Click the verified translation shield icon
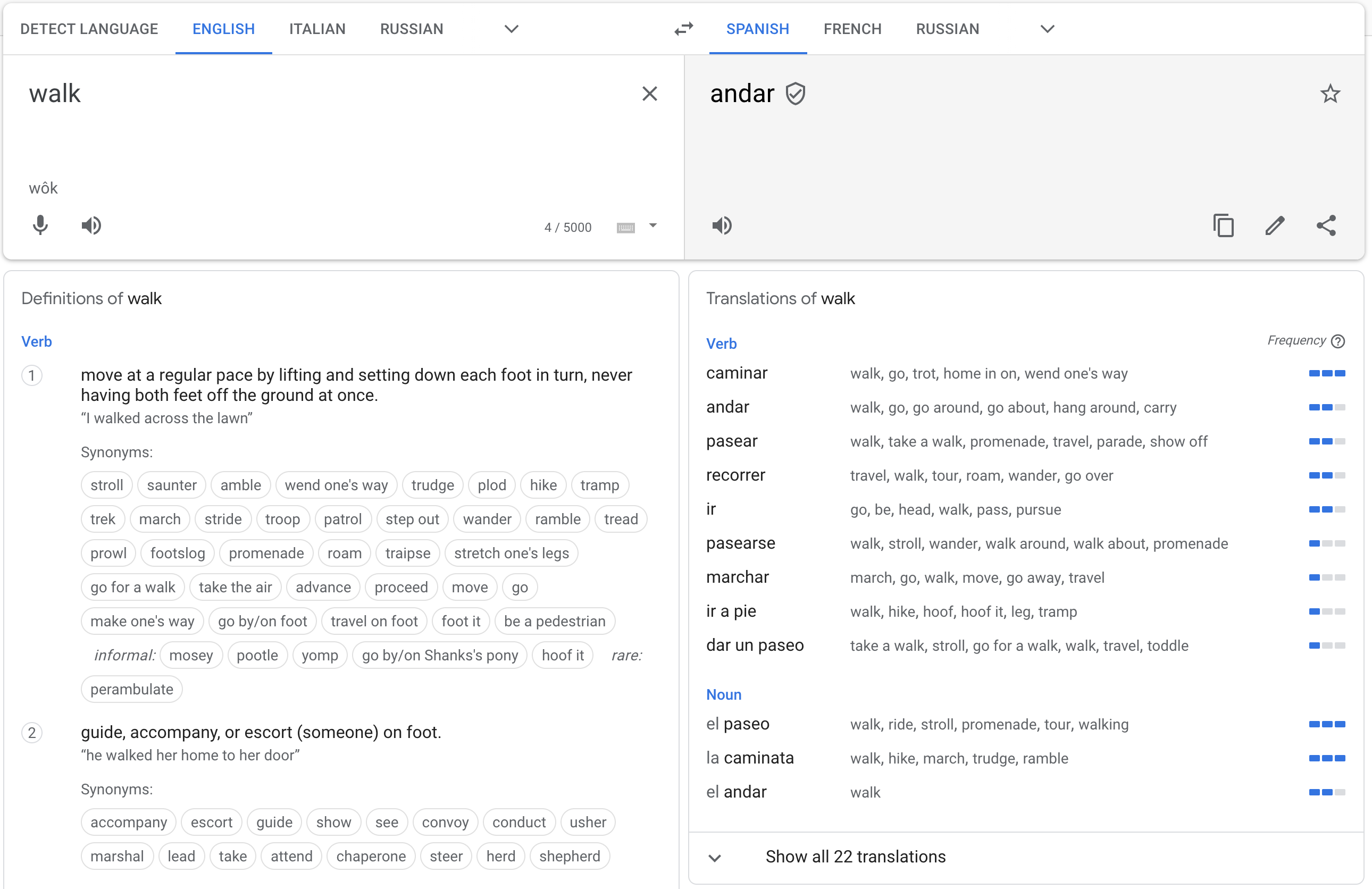 point(796,94)
